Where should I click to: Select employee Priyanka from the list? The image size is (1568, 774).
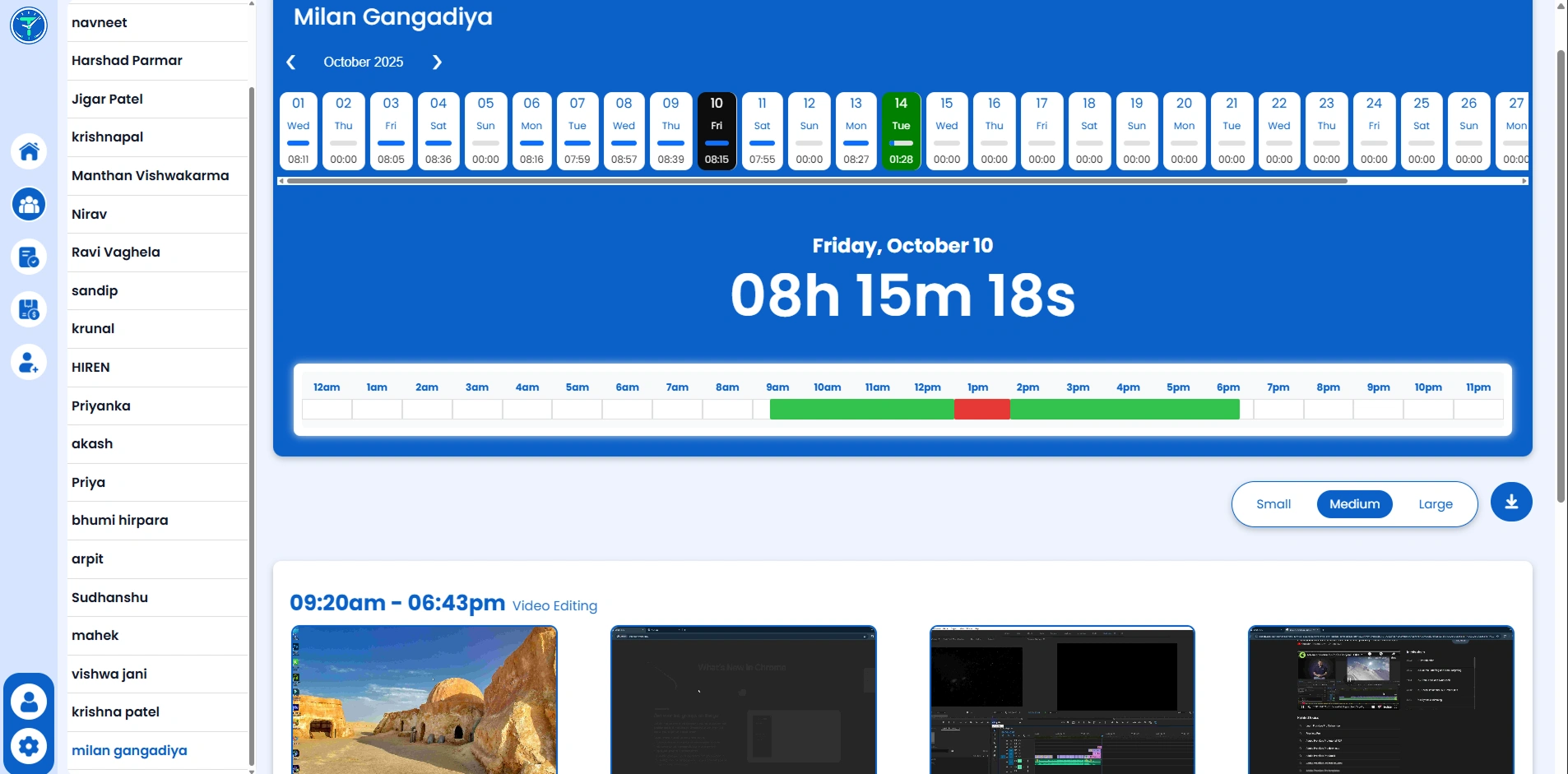click(x=100, y=406)
